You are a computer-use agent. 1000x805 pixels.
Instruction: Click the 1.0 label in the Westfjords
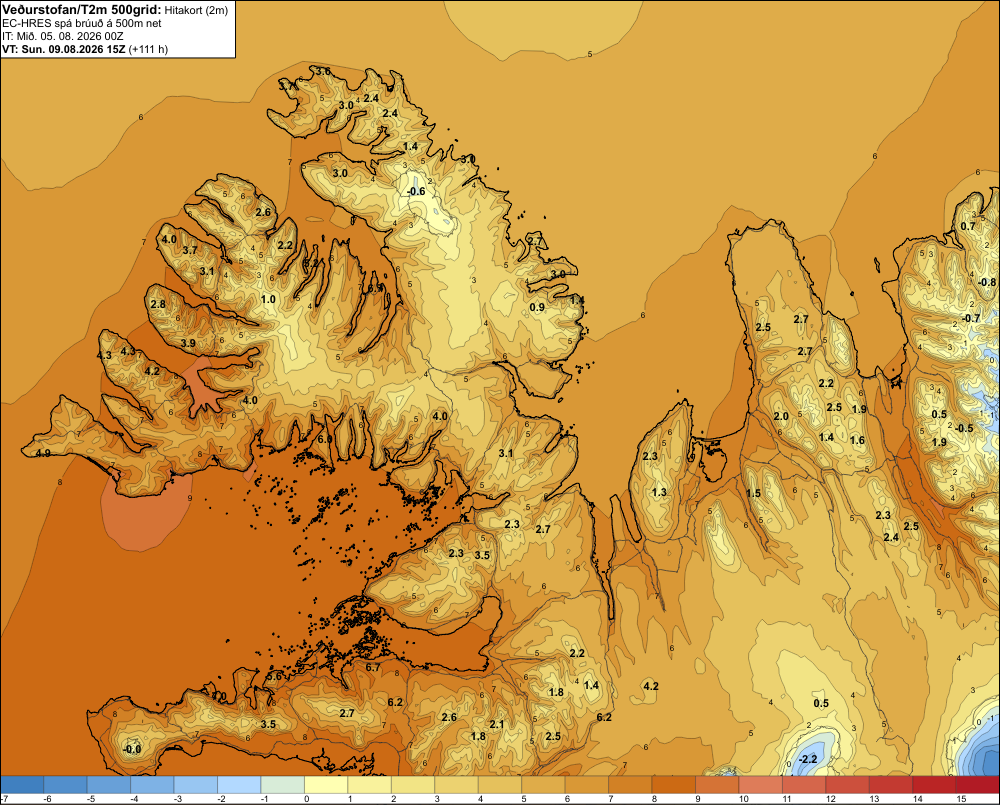(268, 299)
